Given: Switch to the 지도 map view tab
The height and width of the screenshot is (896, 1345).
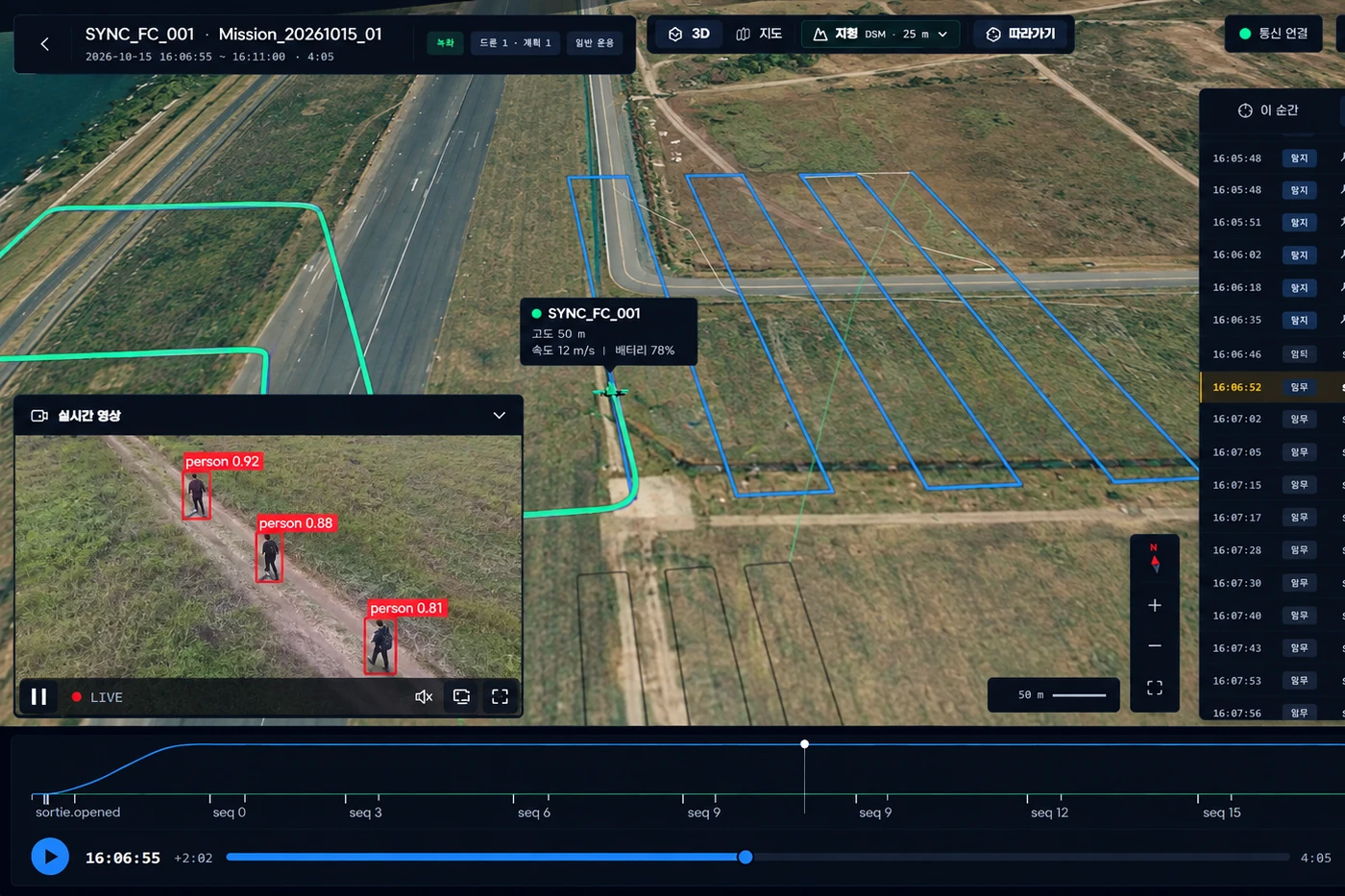Looking at the screenshot, I should [x=759, y=35].
